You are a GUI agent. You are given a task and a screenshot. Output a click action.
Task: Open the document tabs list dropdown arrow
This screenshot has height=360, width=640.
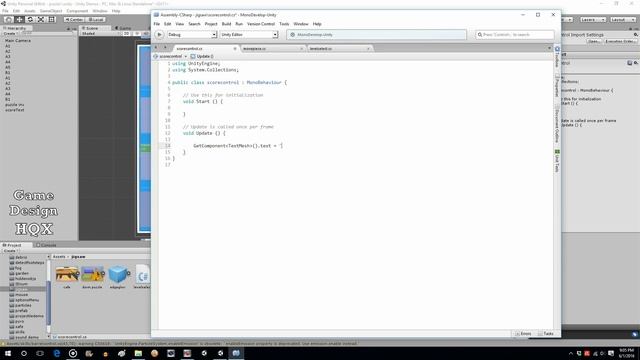click(549, 48)
